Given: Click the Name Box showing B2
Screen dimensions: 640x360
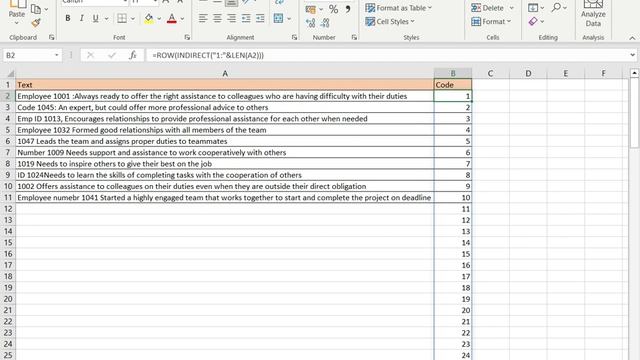Looking at the screenshot, I should click(28, 55).
